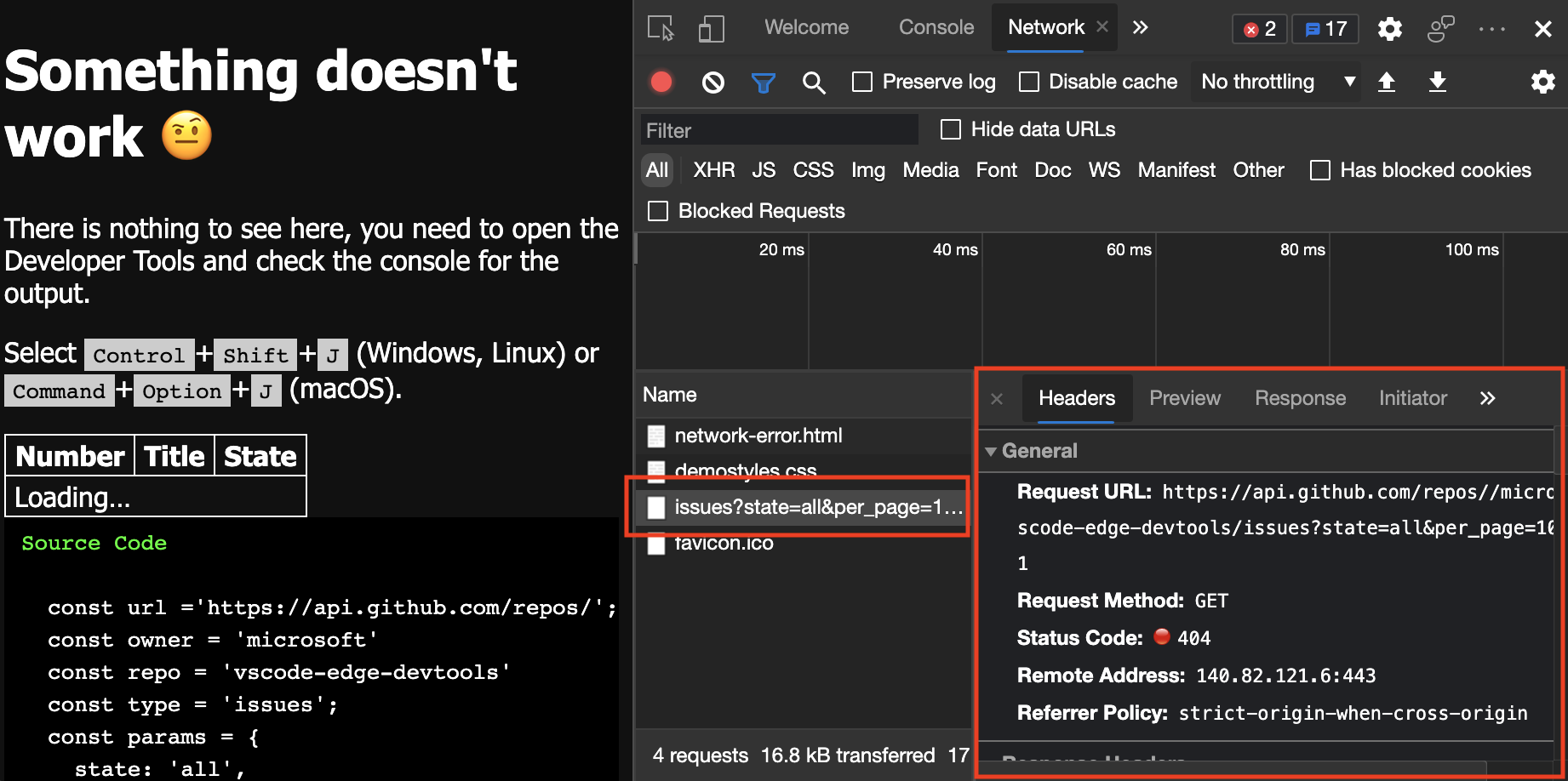Open DevTools settings gear in top bar
Viewport: 1568px width, 781px height.
(x=1389, y=29)
